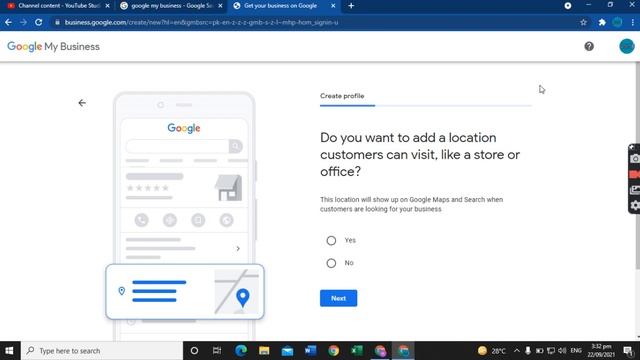This screenshot has height=360, width=640.
Task: Click the ENG language indicator
Action: (x=576, y=351)
